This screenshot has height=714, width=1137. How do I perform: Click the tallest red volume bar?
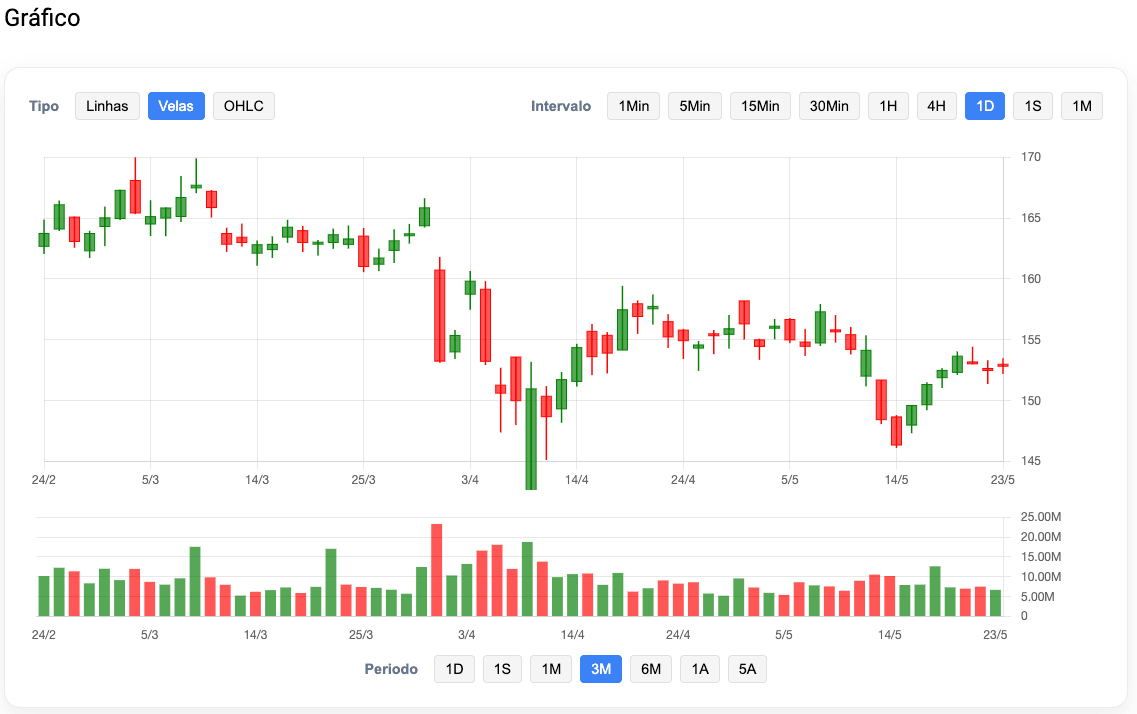[x=436, y=570]
